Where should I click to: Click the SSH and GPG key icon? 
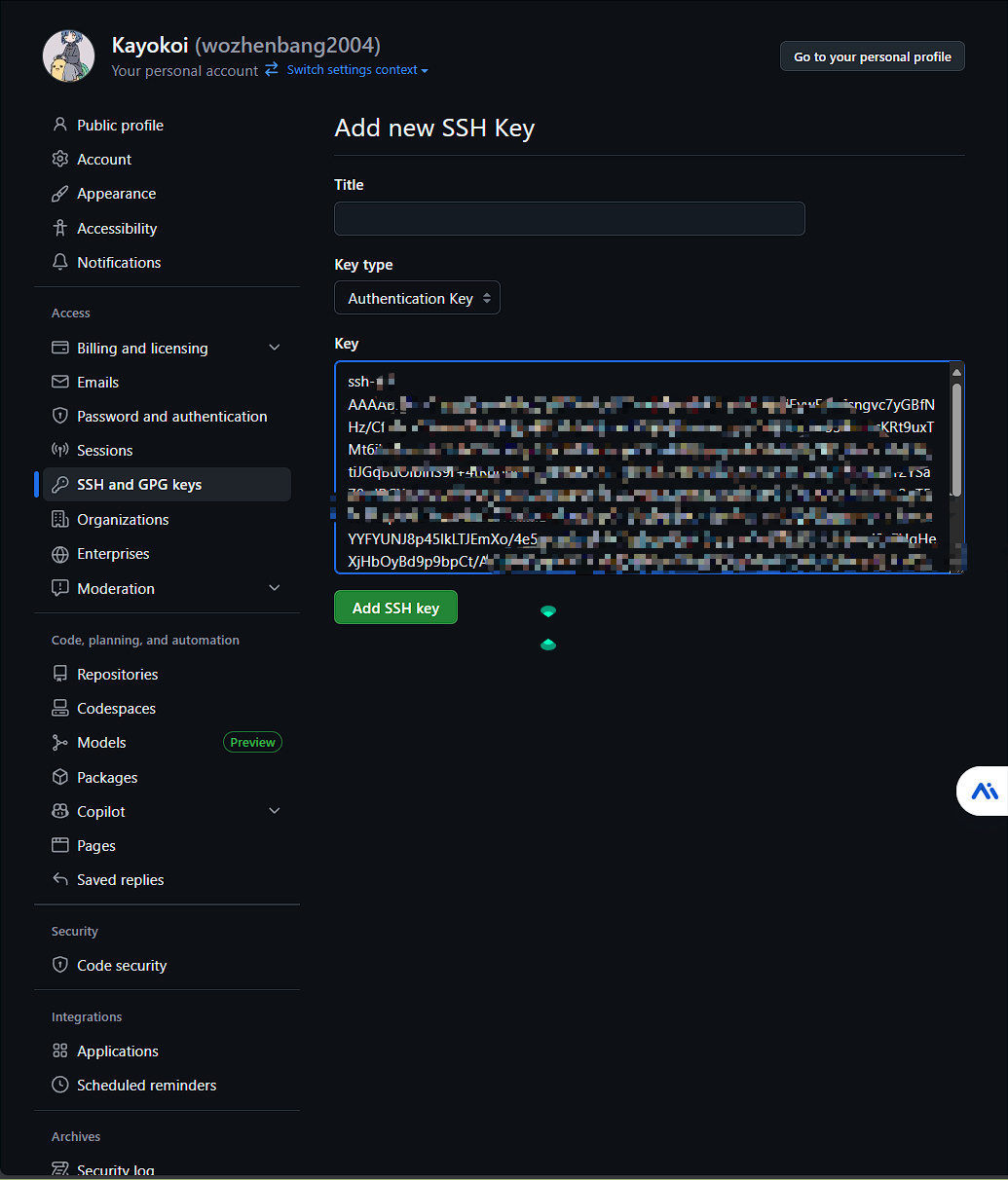[x=60, y=485]
